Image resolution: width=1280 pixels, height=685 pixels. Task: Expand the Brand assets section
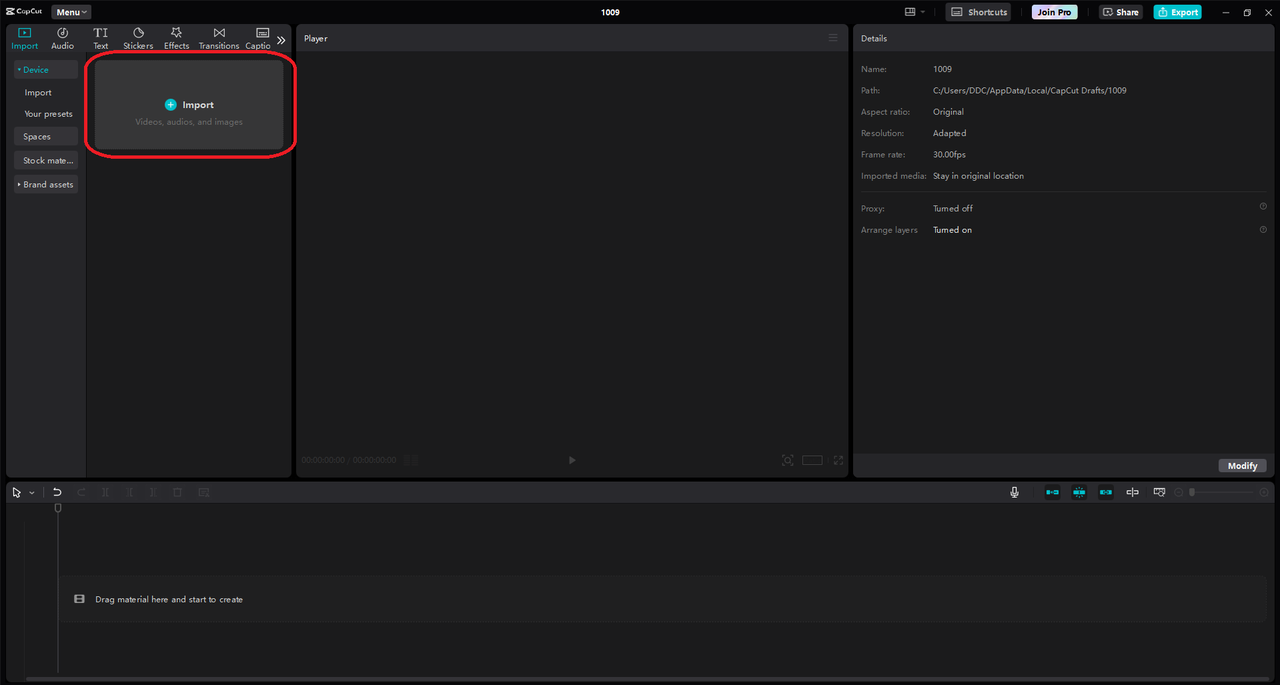[x=46, y=184]
